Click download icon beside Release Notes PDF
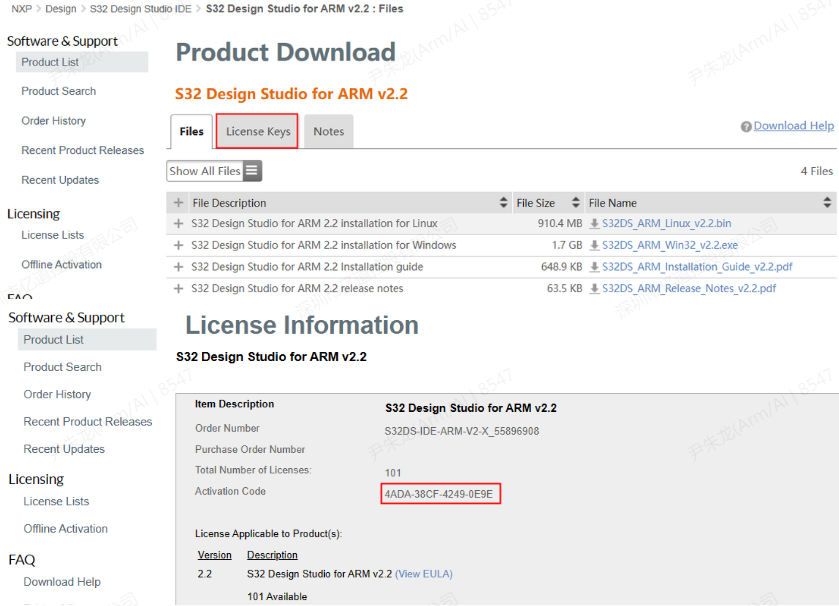Image resolution: width=839 pixels, height=606 pixels. tap(594, 289)
